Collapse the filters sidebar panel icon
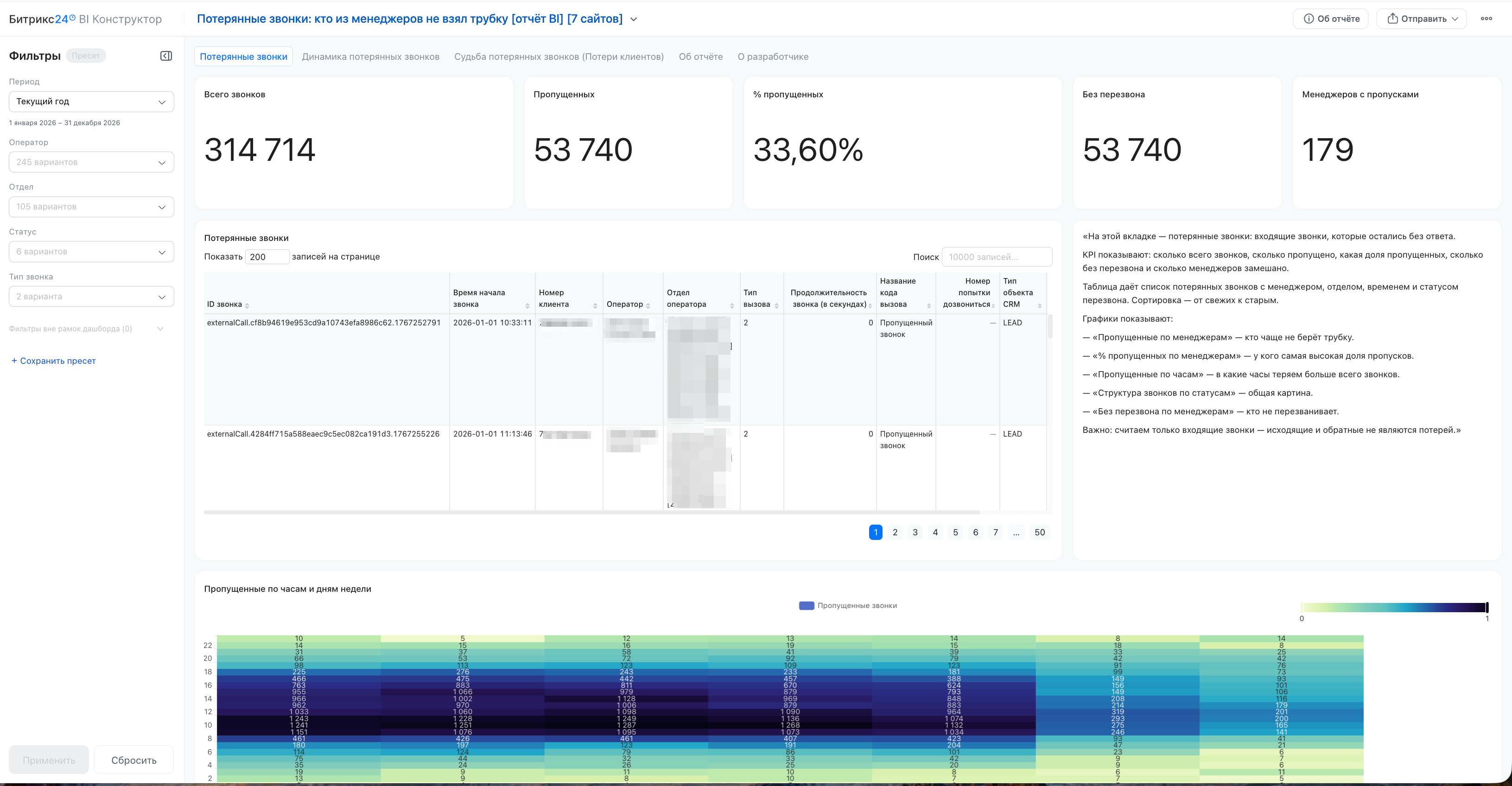 (166, 56)
